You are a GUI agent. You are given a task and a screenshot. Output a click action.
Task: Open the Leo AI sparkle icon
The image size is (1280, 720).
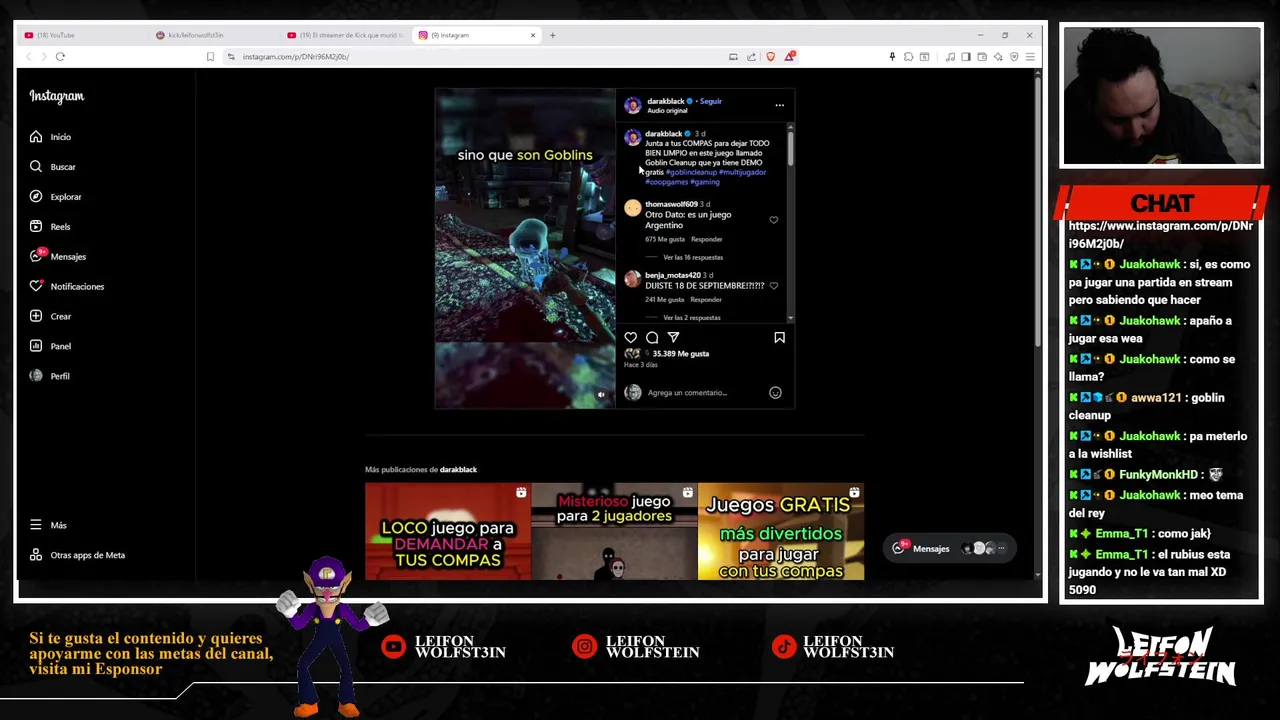(998, 57)
